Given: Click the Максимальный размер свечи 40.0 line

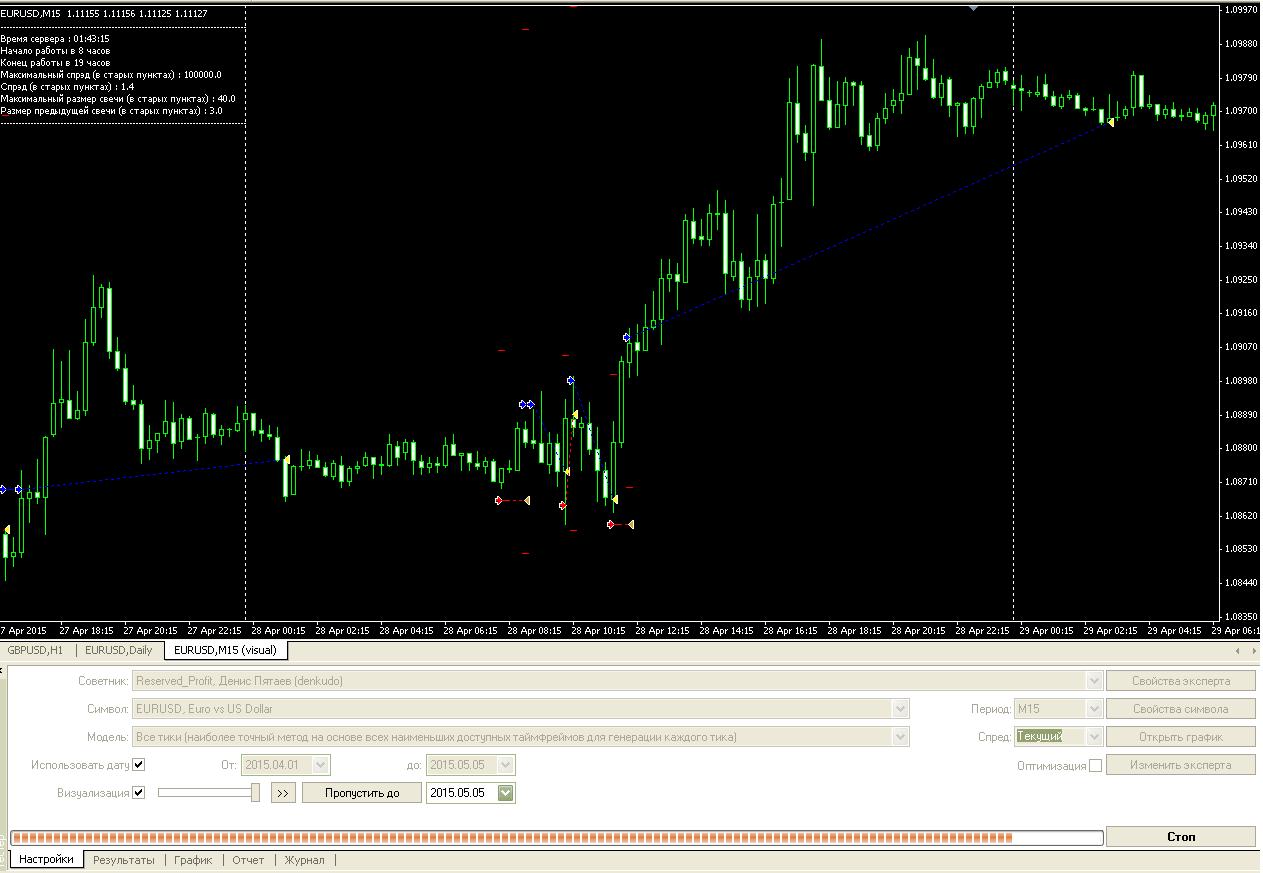Looking at the screenshot, I should (x=118, y=99).
